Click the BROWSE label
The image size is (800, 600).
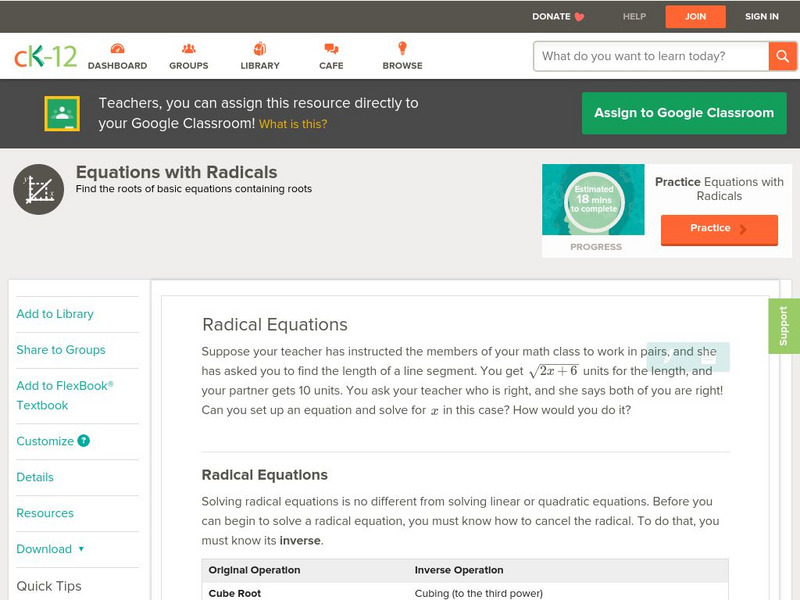(402, 66)
